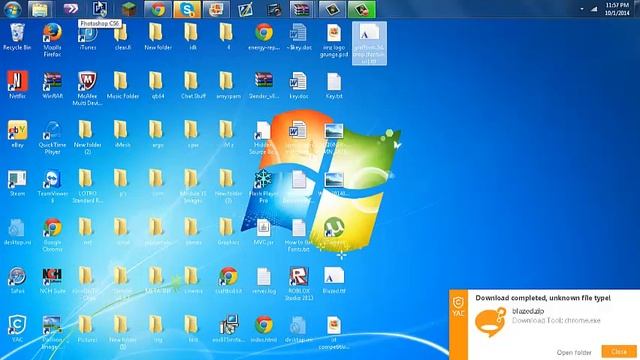Click the YAC logo on the notification

pyautogui.click(x=458, y=307)
